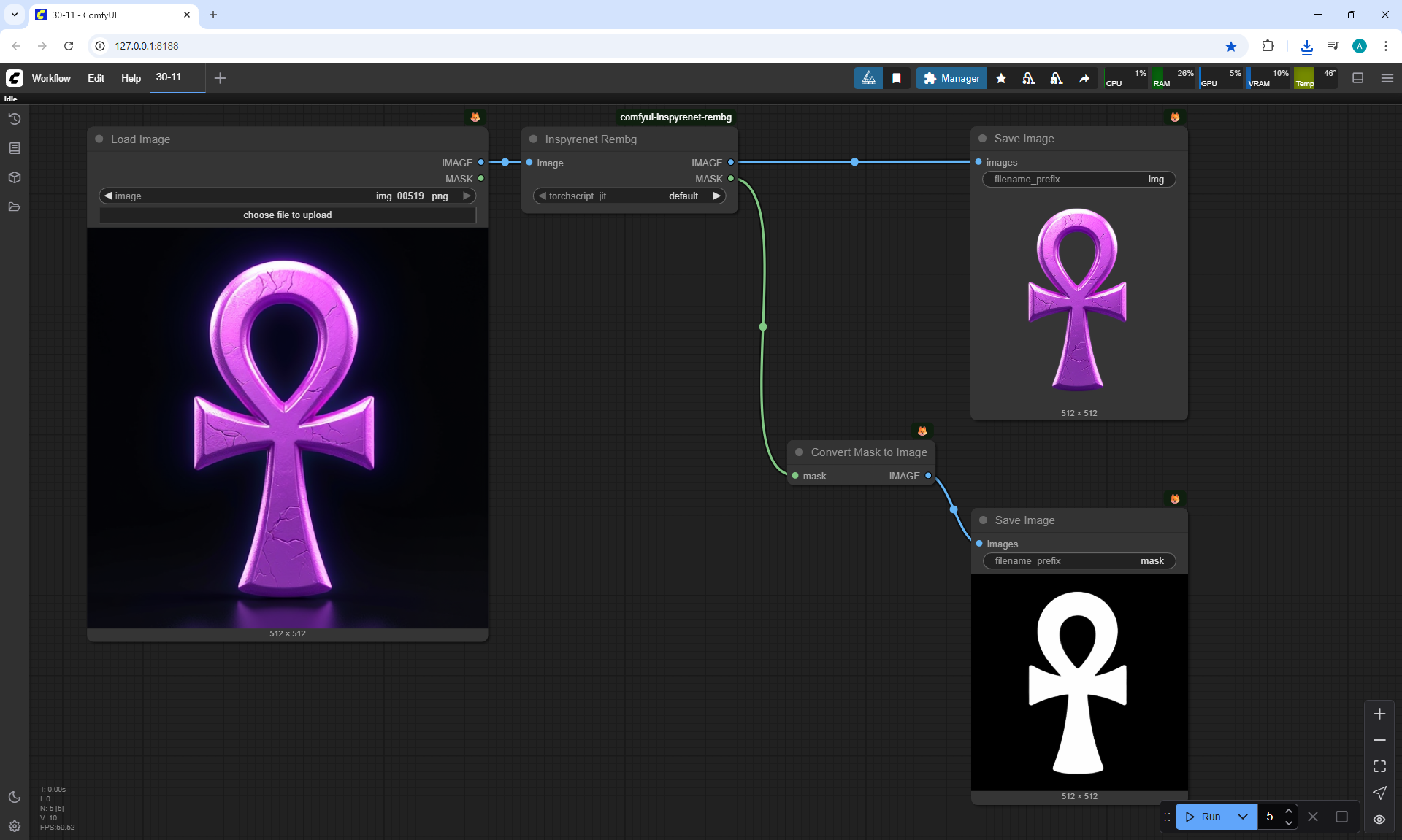The image size is (1402, 840).
Task: Open the node library cube icon
Action: coord(15,177)
